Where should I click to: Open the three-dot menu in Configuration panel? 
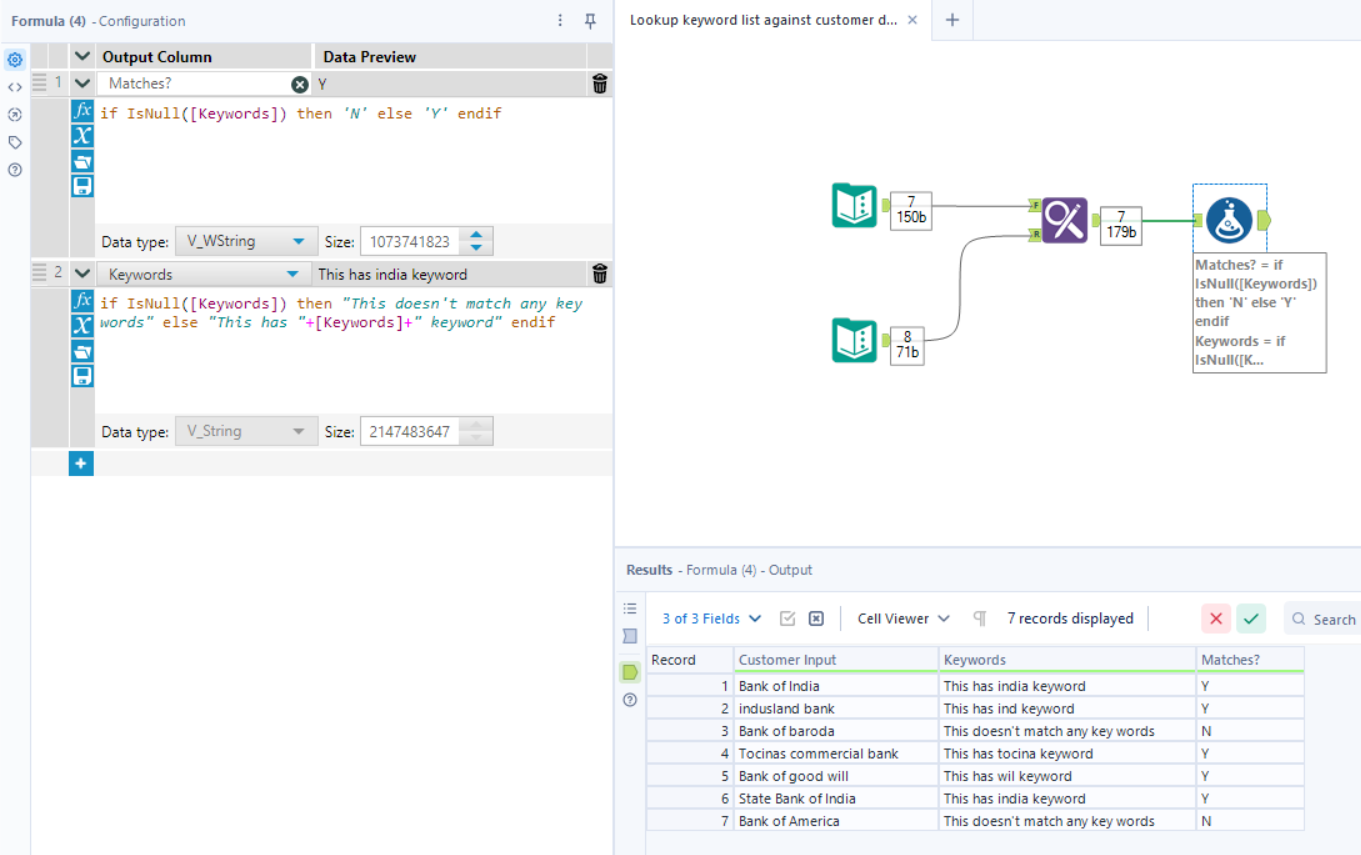point(559,21)
